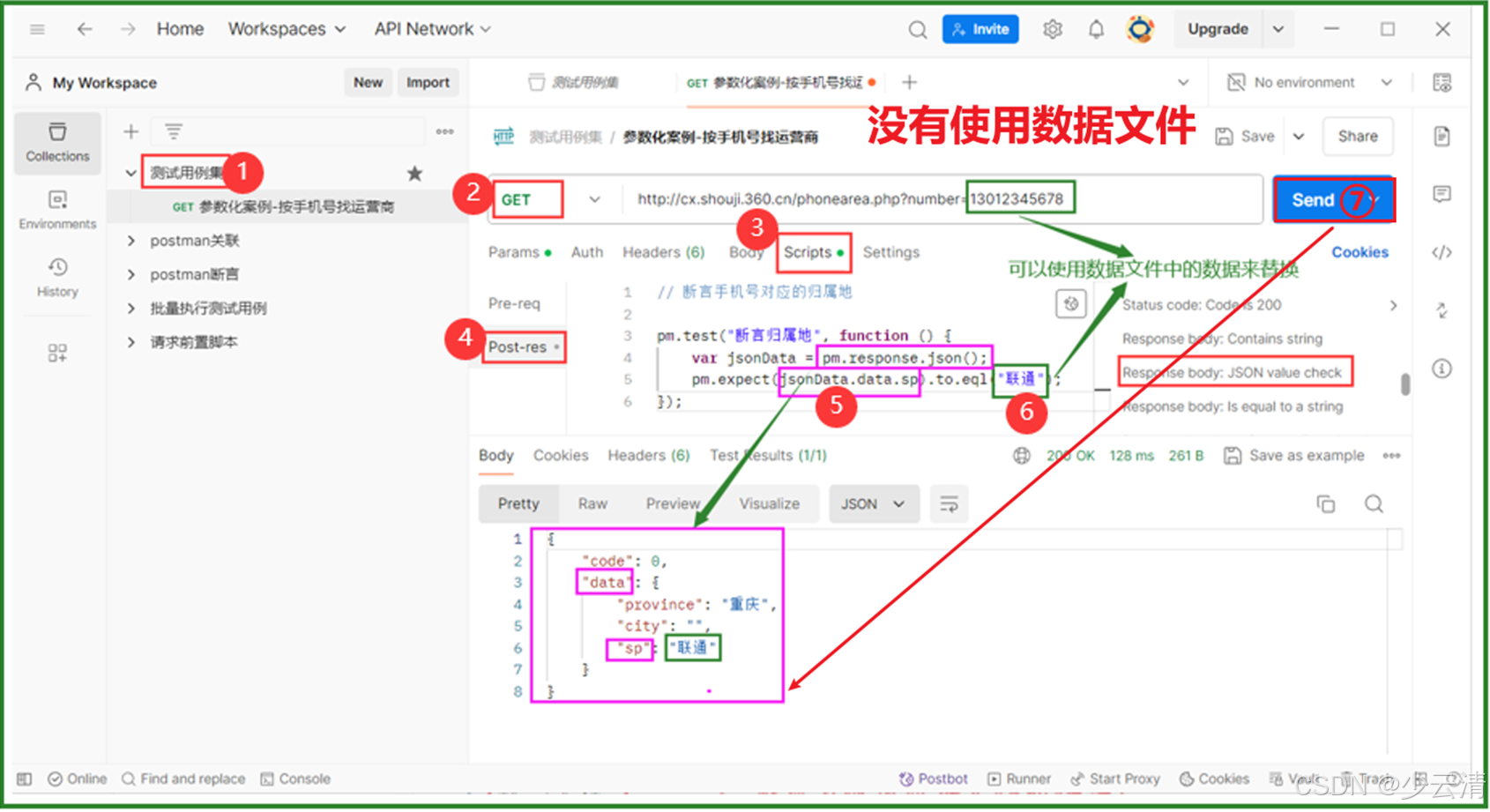The image size is (1490, 812).
Task: Expand the postman断言 collection
Action: coord(130,274)
